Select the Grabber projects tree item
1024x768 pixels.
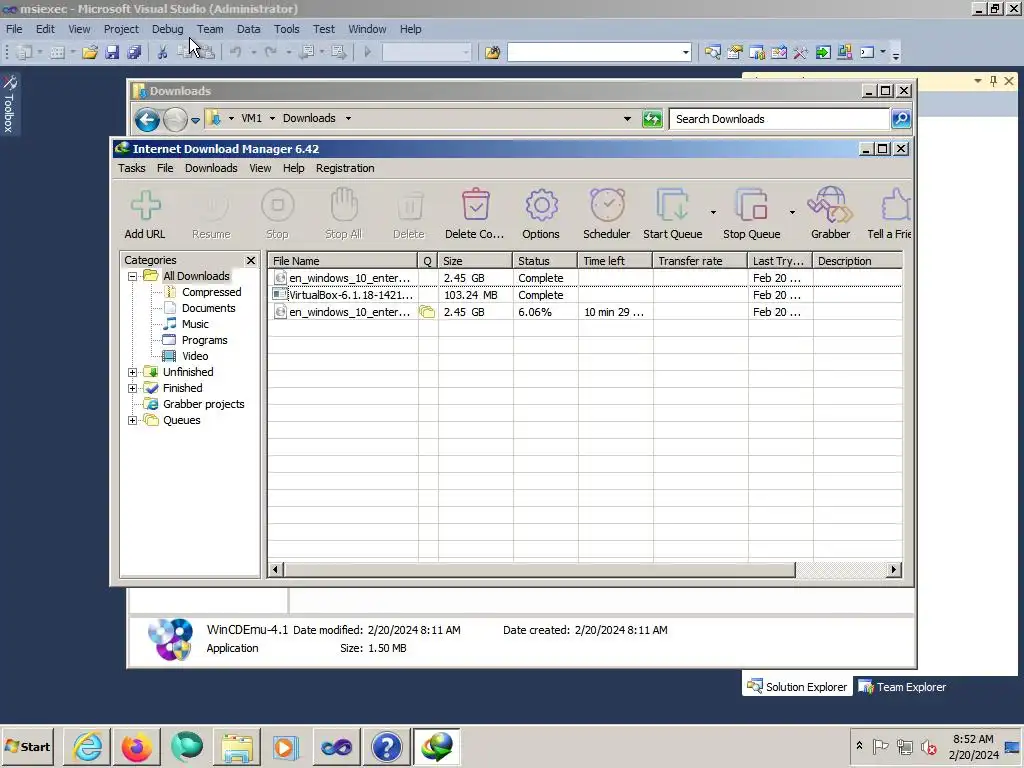click(x=203, y=404)
